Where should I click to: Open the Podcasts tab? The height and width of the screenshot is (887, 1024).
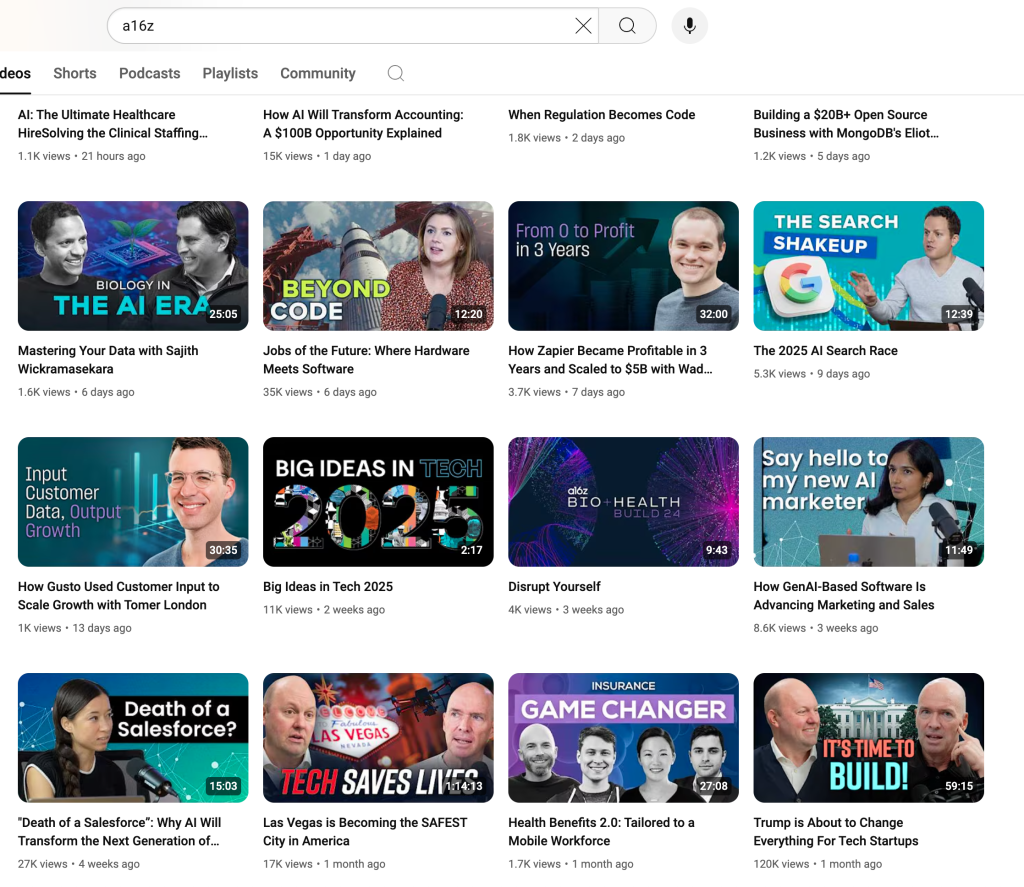[149, 73]
